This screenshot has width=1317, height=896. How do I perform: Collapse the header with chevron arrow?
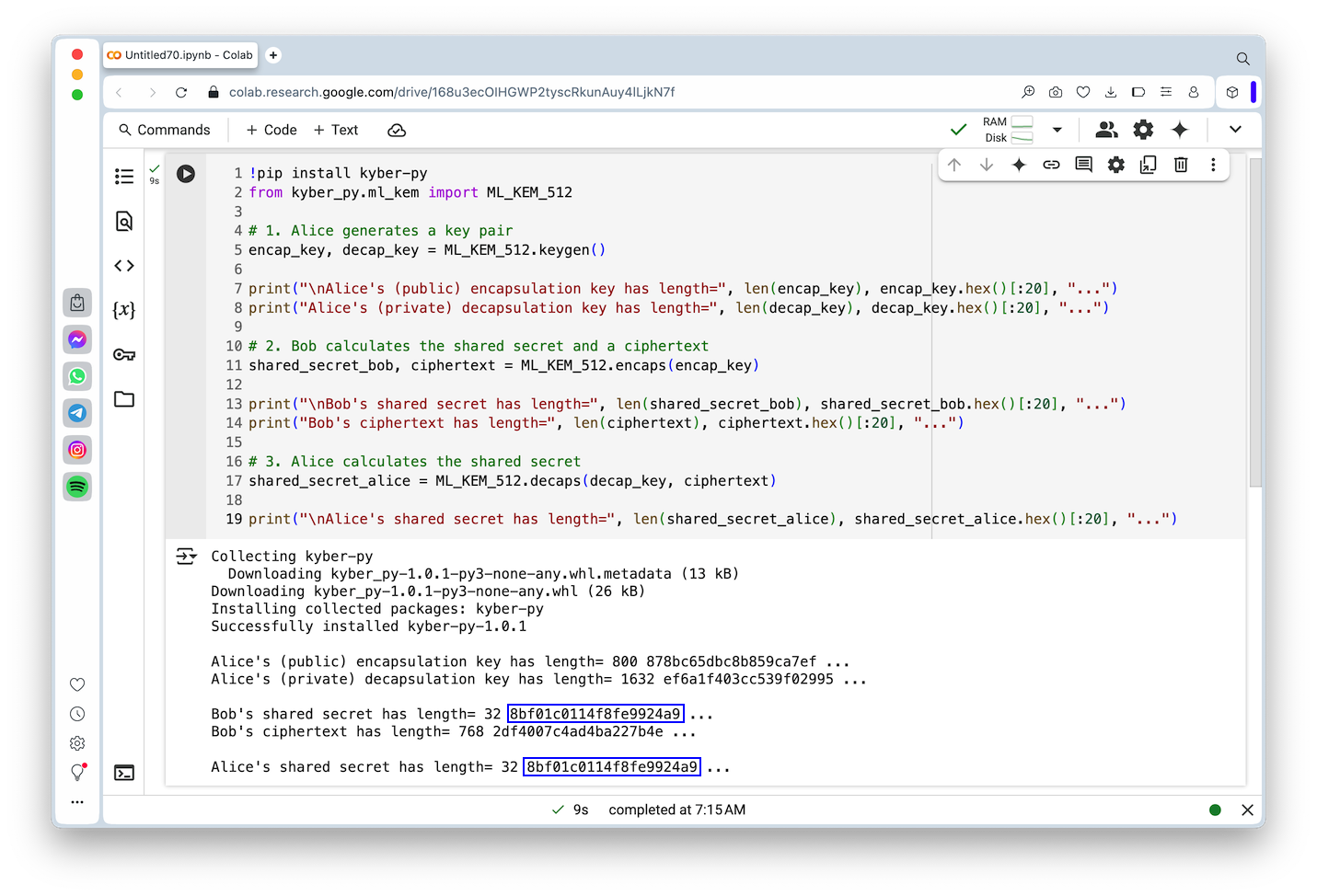coord(1235,130)
